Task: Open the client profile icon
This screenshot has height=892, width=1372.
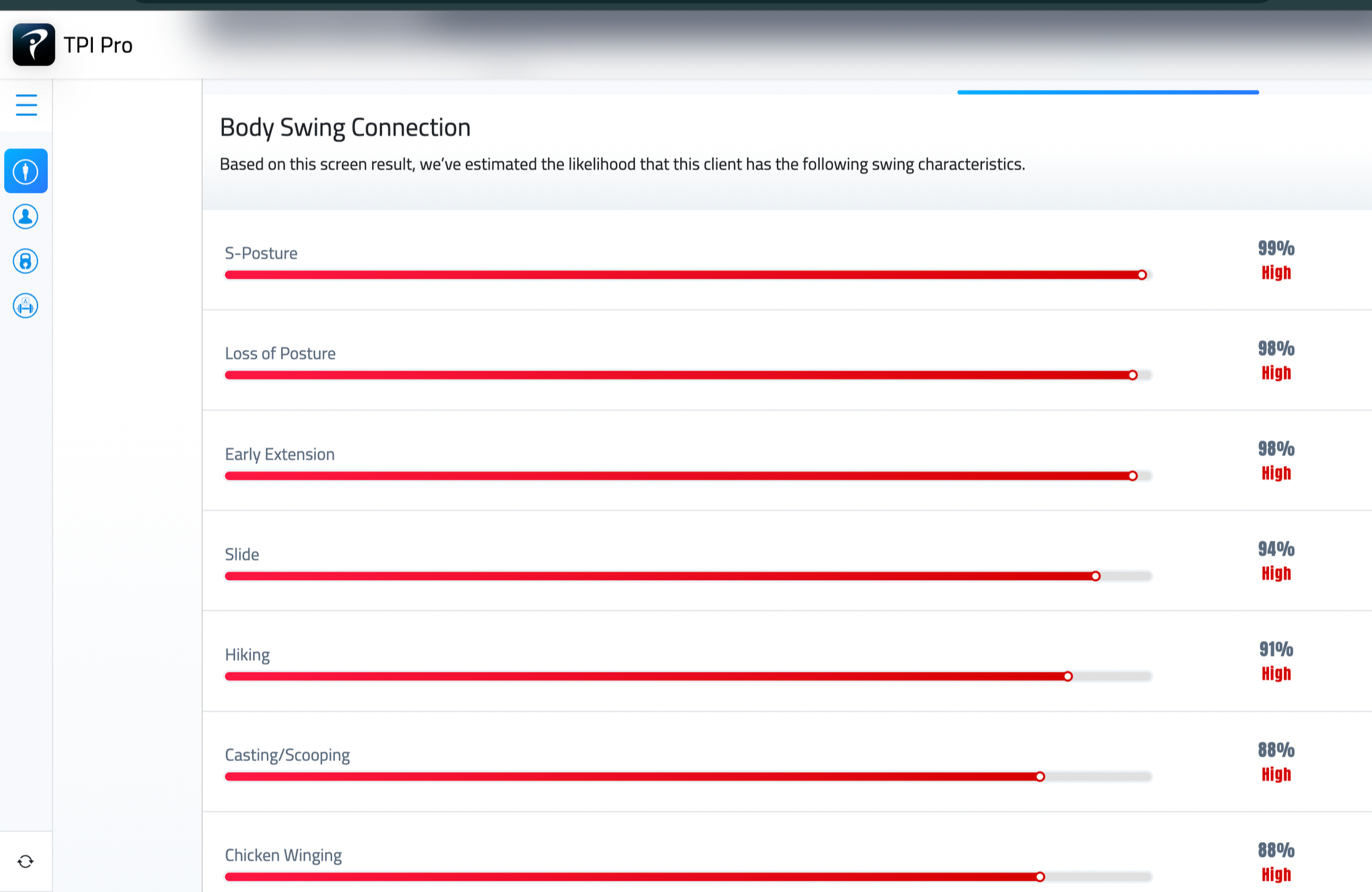Action: [26, 216]
